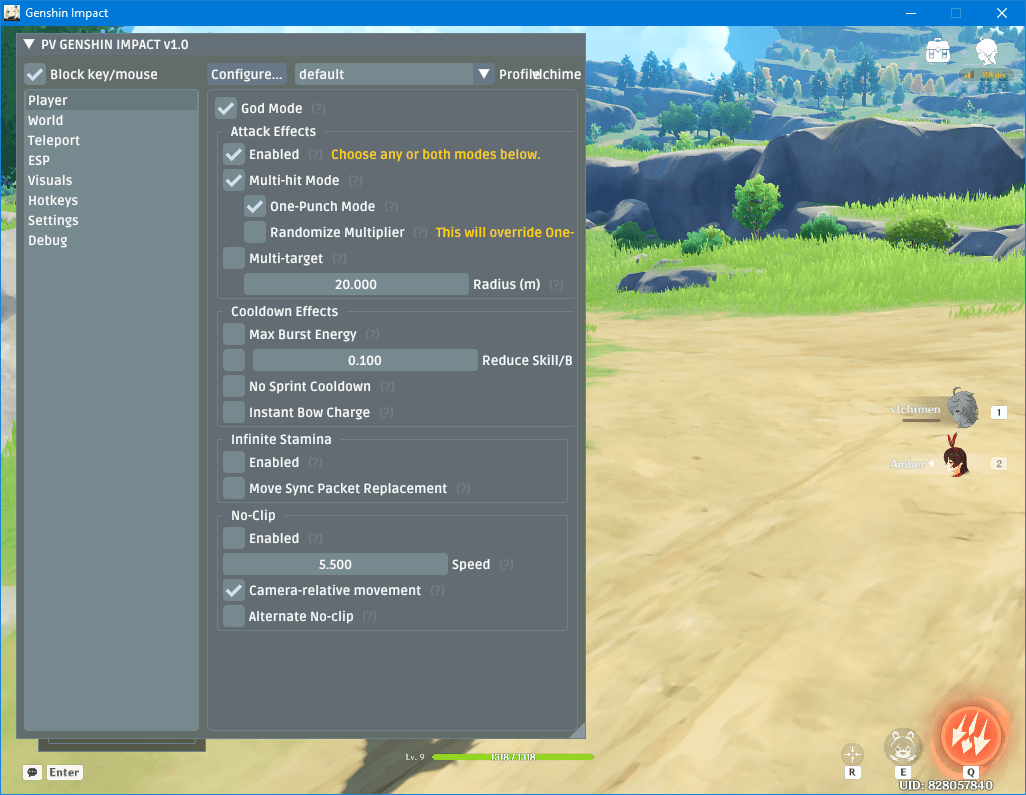The height and width of the screenshot is (795, 1026).
Task: Click the Configure... button
Action: click(x=247, y=75)
